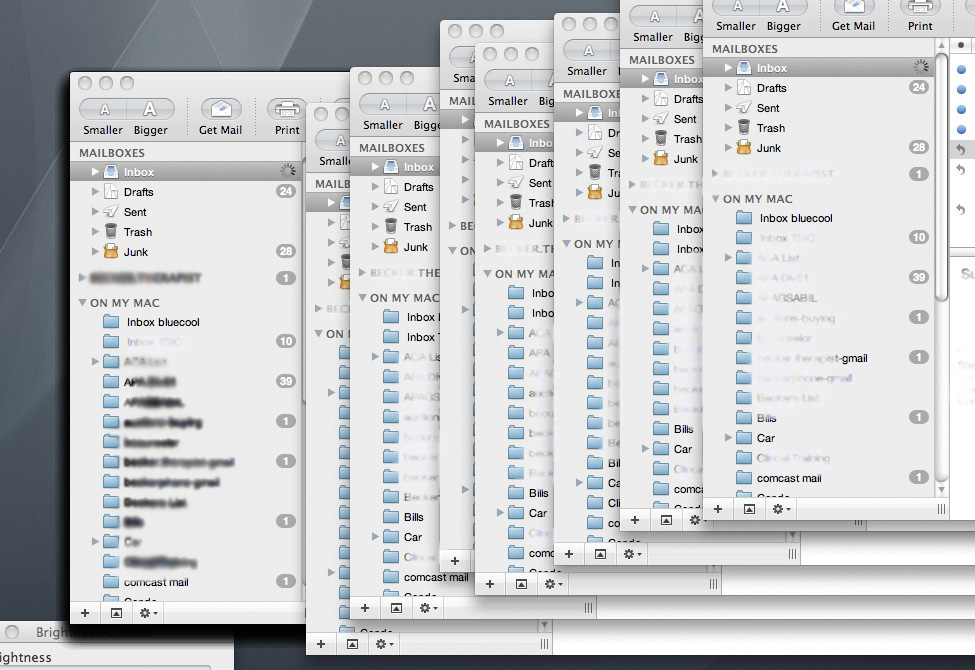Open gear action menu in rightmost window
Screen dimensions: 975x670
click(x=780, y=509)
